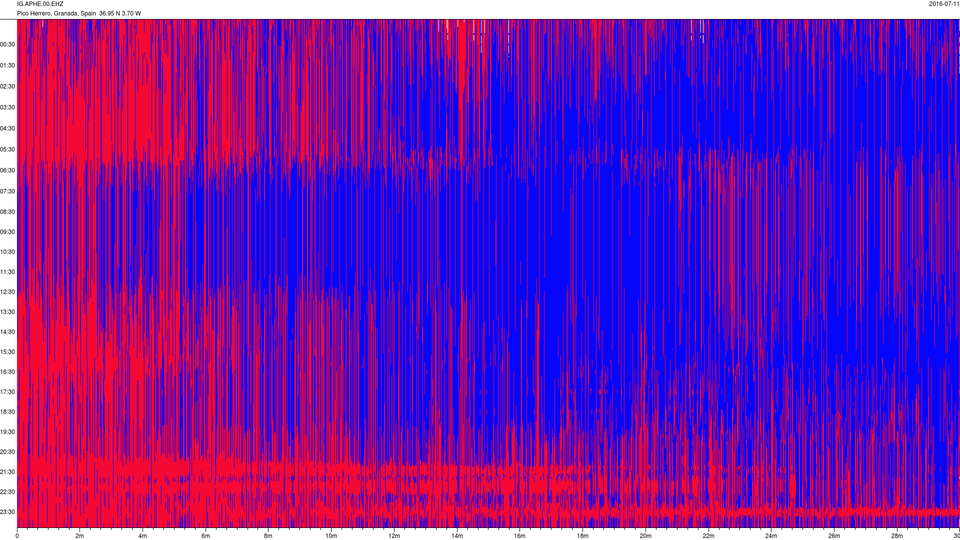Click the 12m minute axis label

coord(394,536)
